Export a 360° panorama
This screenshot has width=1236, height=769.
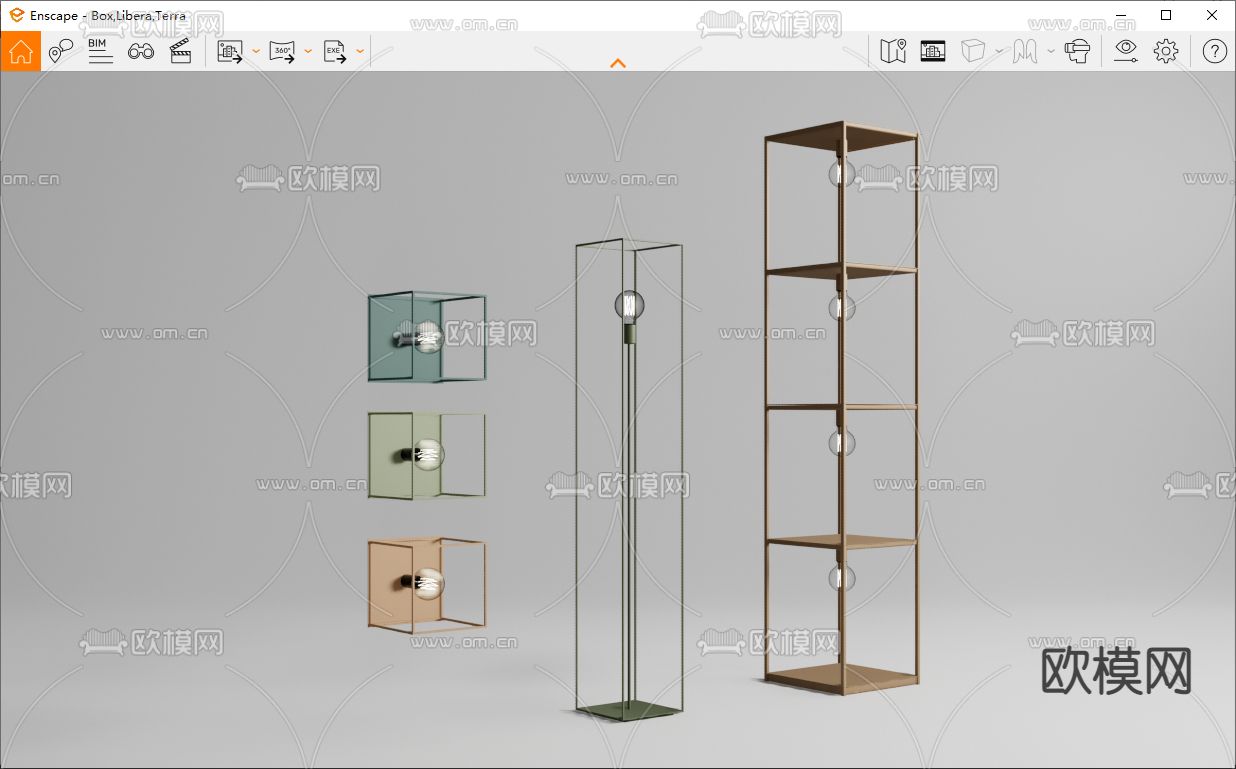pos(283,51)
